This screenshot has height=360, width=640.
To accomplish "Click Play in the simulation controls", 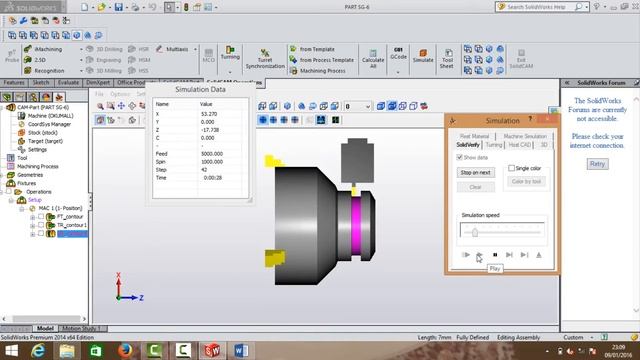I will (479, 255).
